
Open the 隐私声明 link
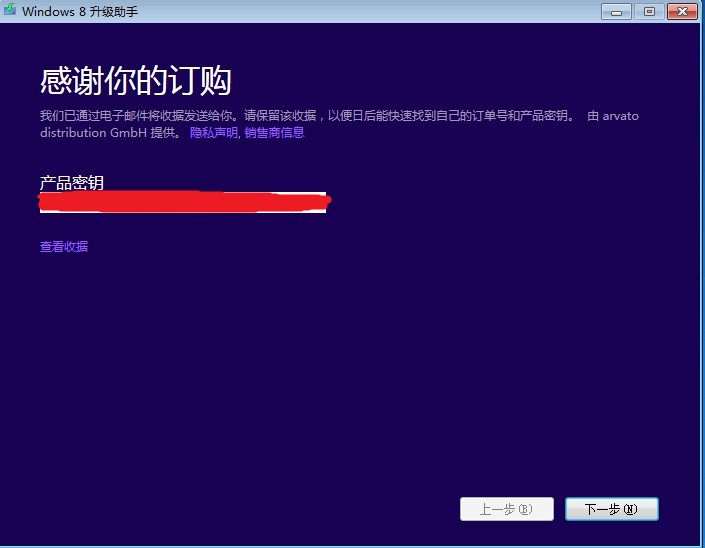(214, 133)
